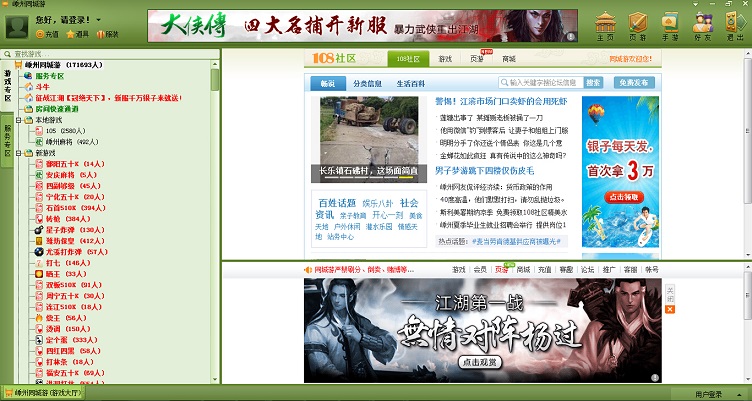The width and height of the screenshot is (752, 401).
Task: Switch to 服务专区 vertical tab
Action: tap(7, 141)
